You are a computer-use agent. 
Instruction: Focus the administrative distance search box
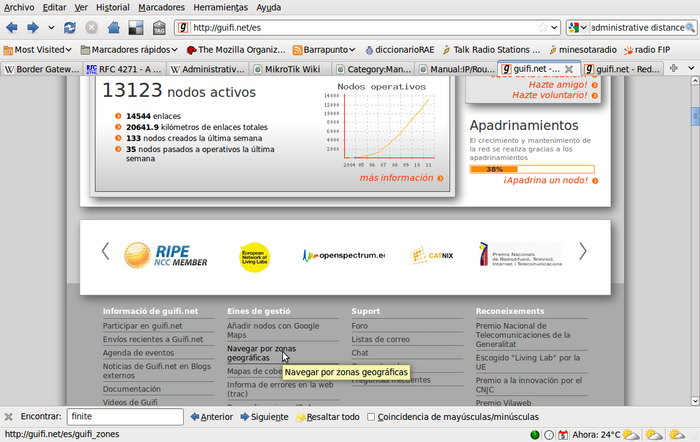click(638, 28)
